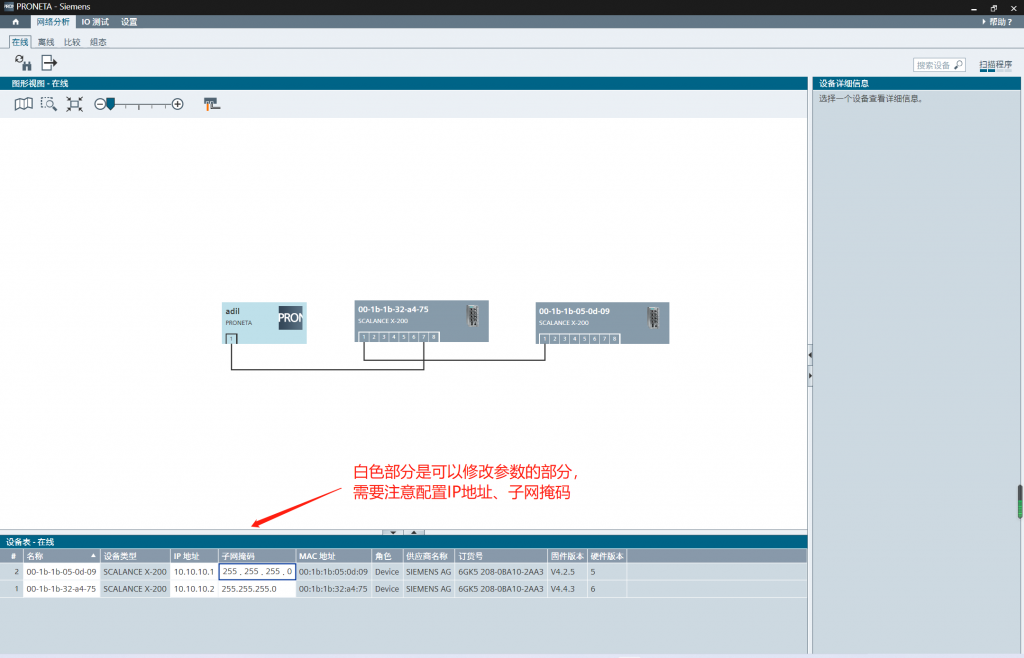Click the MAC 地址 column header
The image size is (1024, 658).
[x=333, y=556]
